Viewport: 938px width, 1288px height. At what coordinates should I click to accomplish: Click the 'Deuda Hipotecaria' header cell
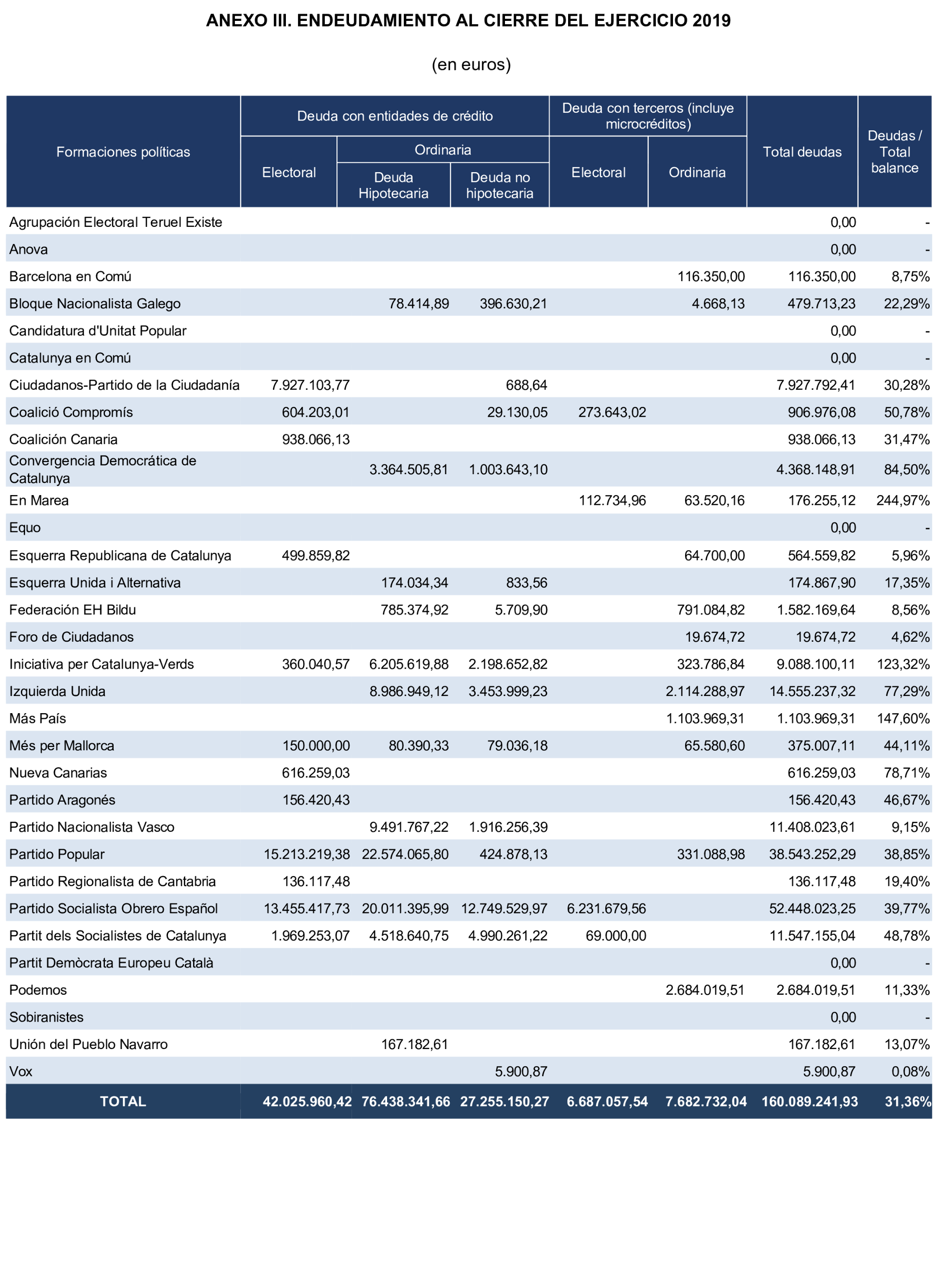click(x=393, y=185)
